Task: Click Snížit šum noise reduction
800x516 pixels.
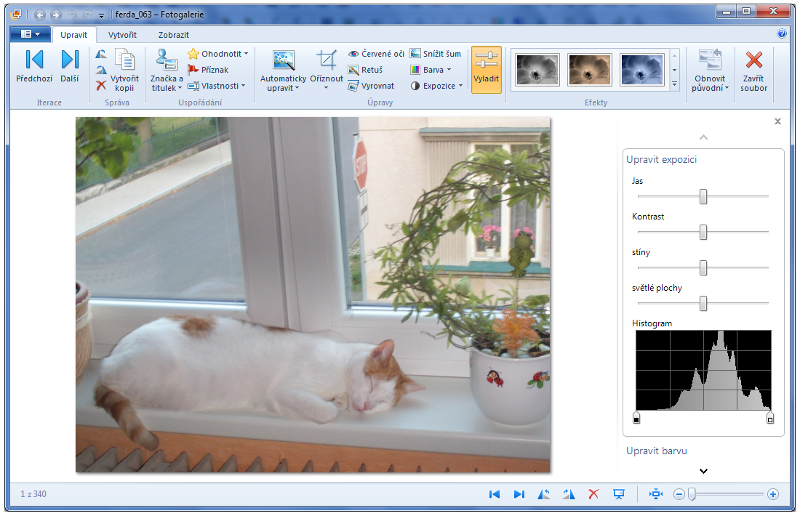Action: (x=435, y=54)
